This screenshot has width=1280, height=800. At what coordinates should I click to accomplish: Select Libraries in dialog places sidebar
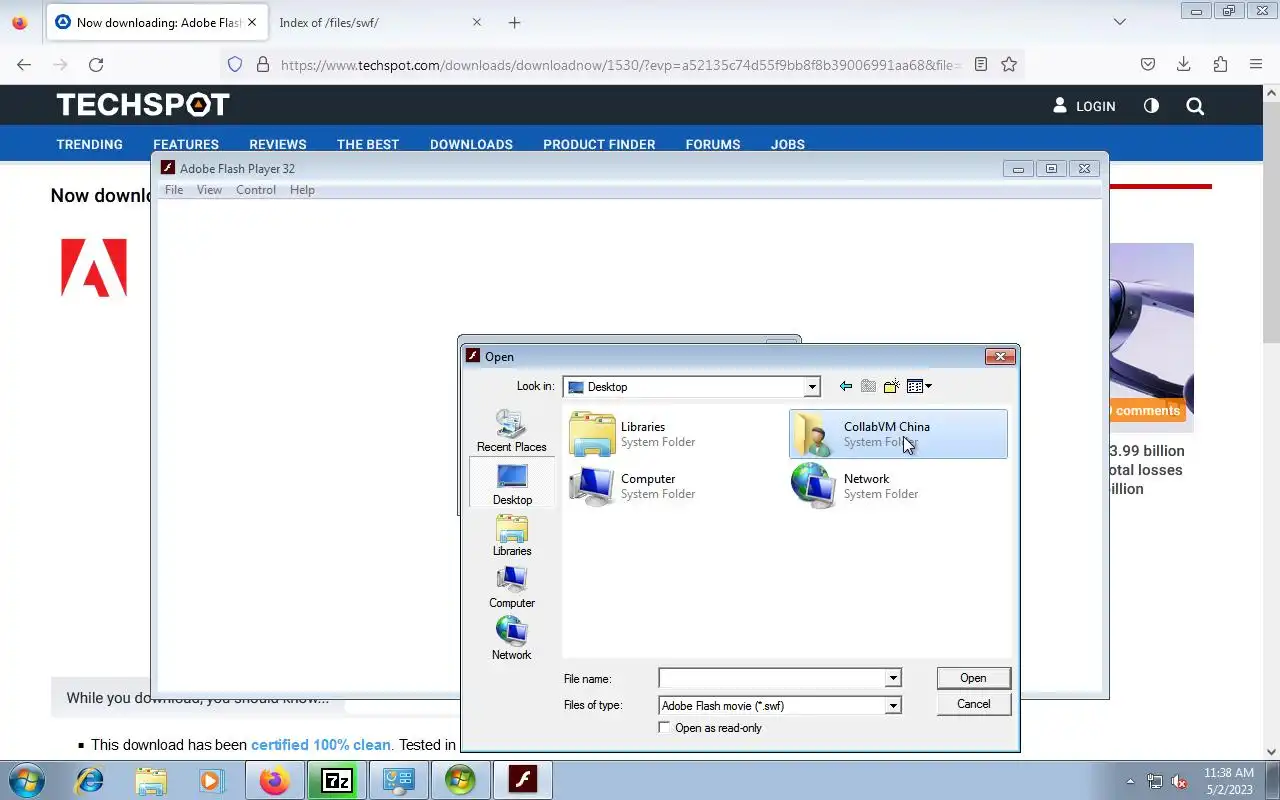512,535
